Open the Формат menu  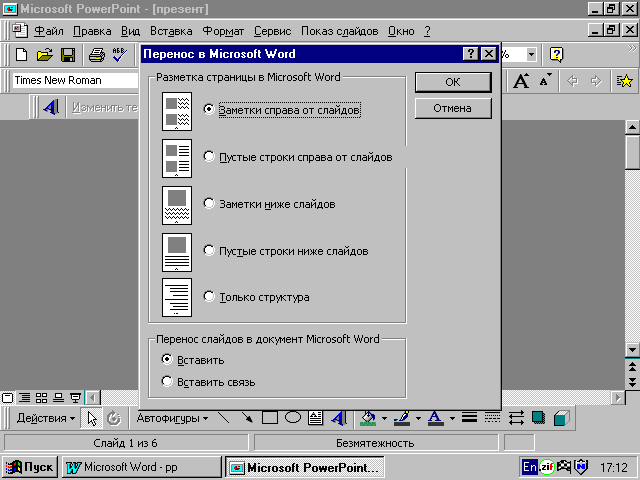pyautogui.click(x=223, y=31)
